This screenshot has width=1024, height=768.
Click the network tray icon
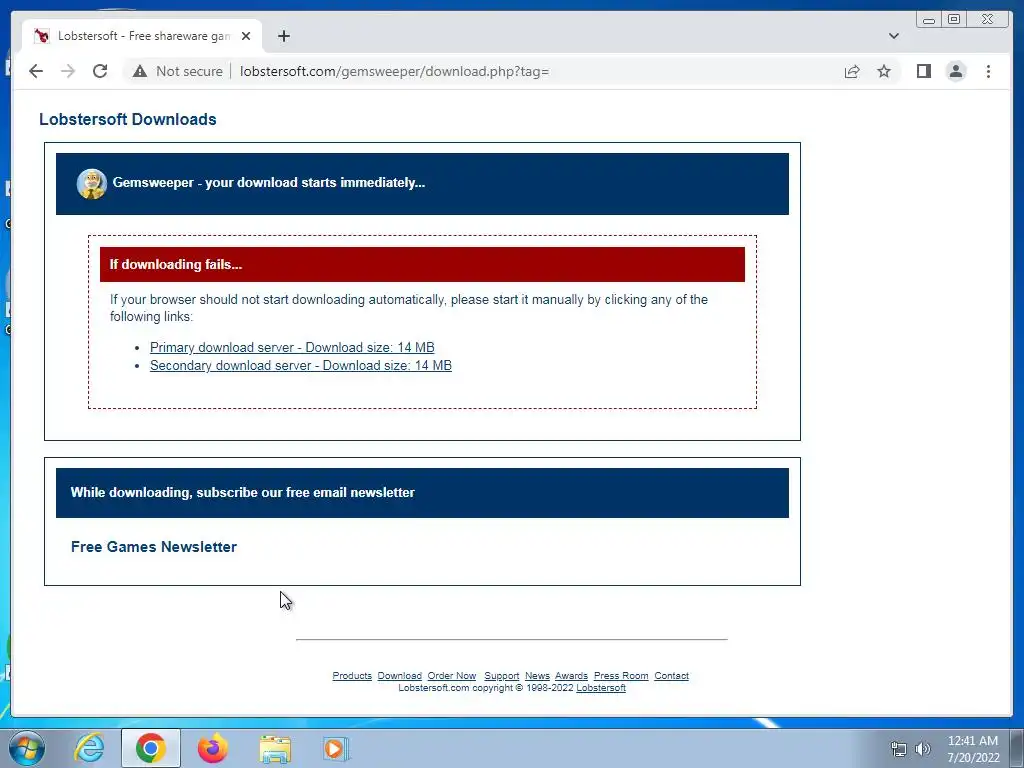click(899, 749)
